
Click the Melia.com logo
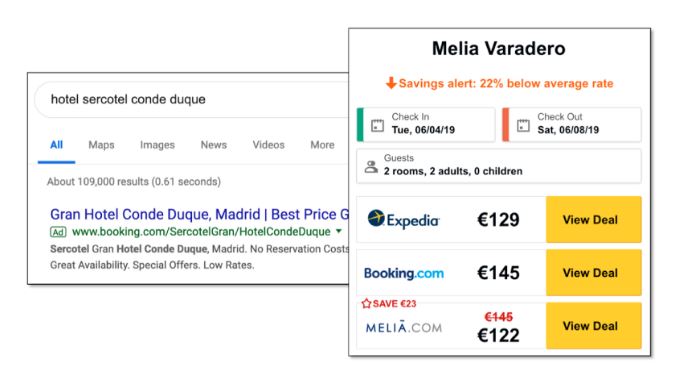coord(403,327)
